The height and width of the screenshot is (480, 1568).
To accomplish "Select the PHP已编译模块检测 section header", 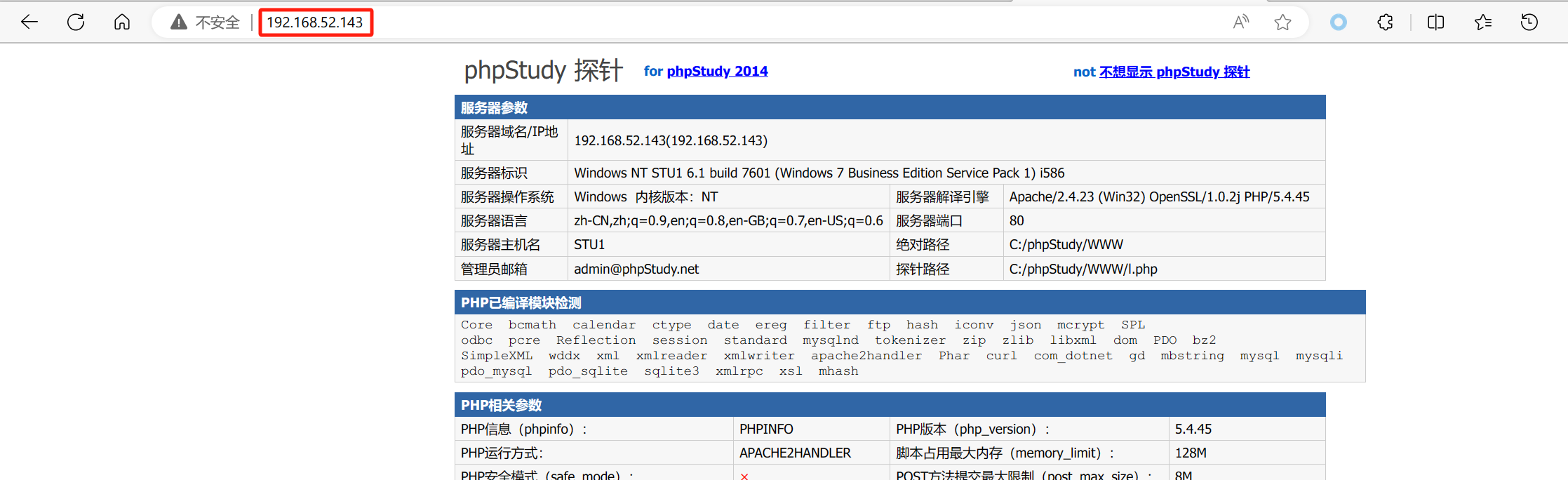I will point(910,302).
